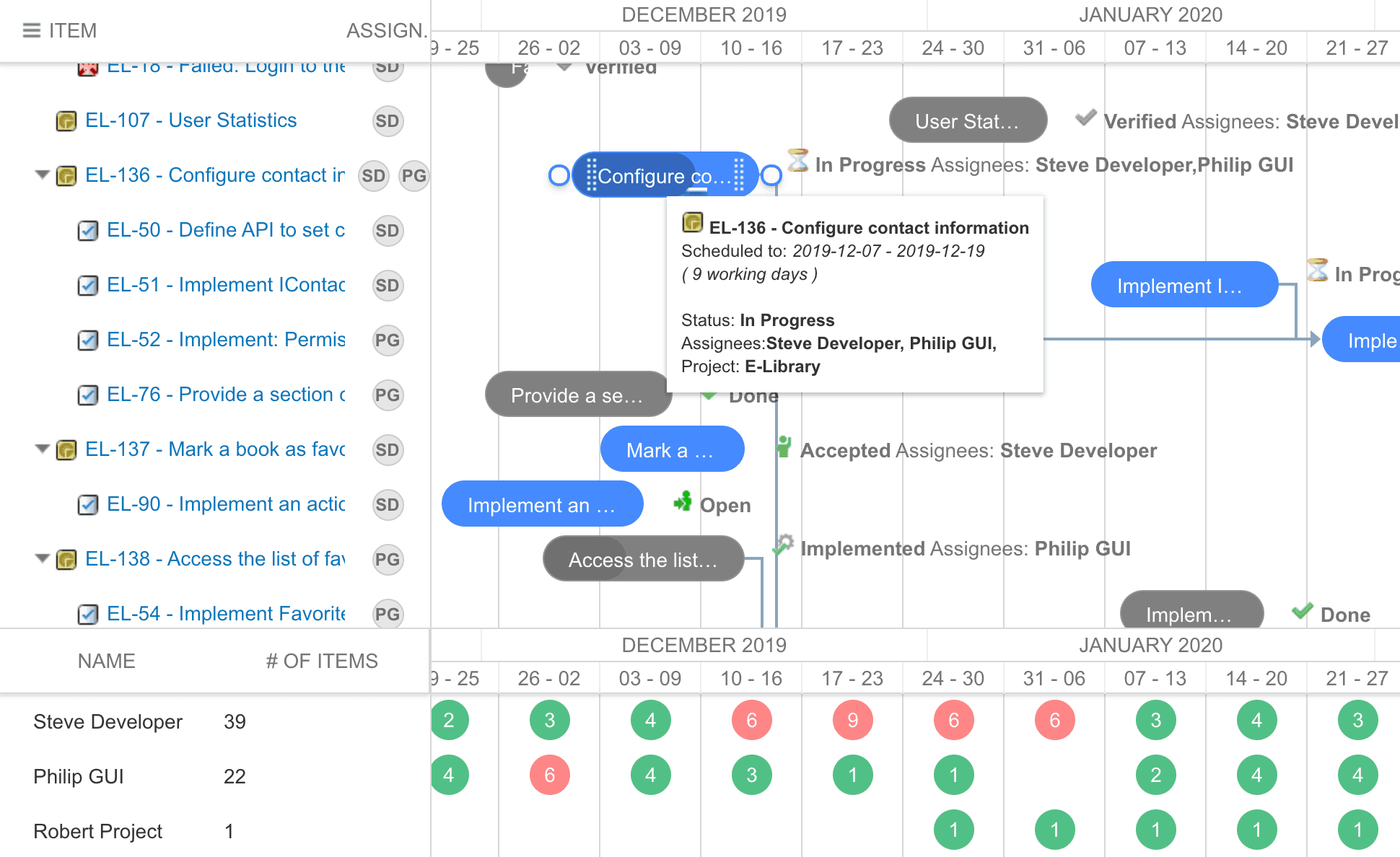The image size is (1400, 857).
Task: Check the task checkbox beside EL-50
Action: 87,230
